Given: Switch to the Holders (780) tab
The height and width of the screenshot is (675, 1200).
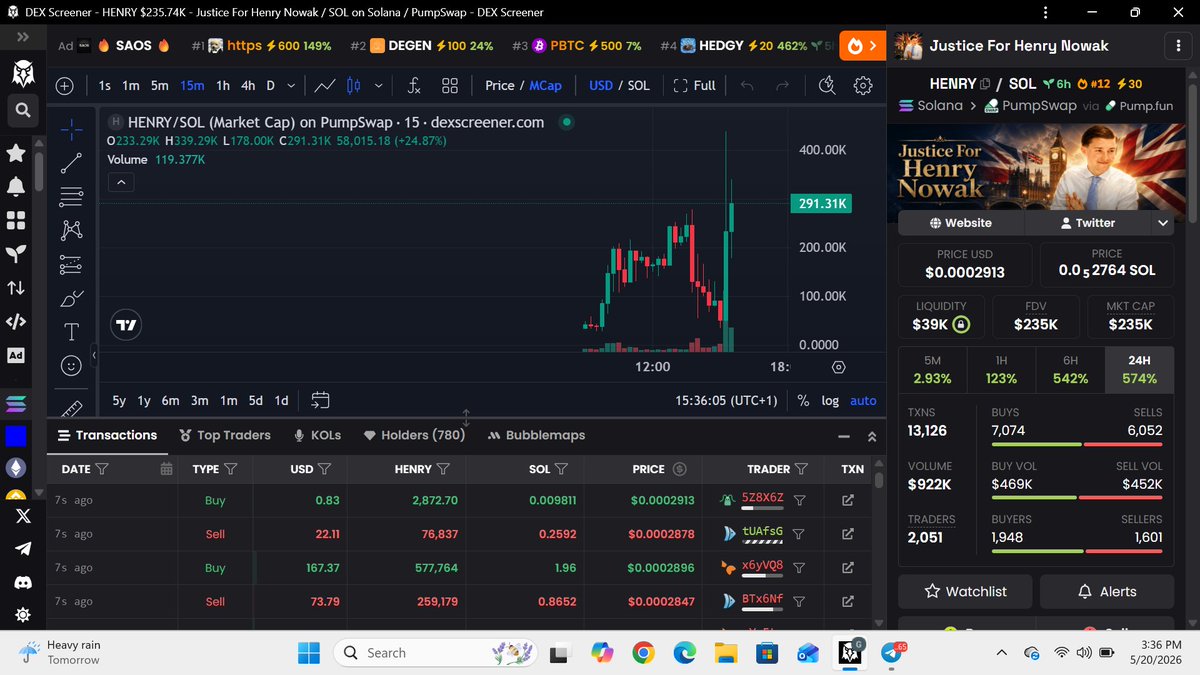Looking at the screenshot, I should point(414,435).
